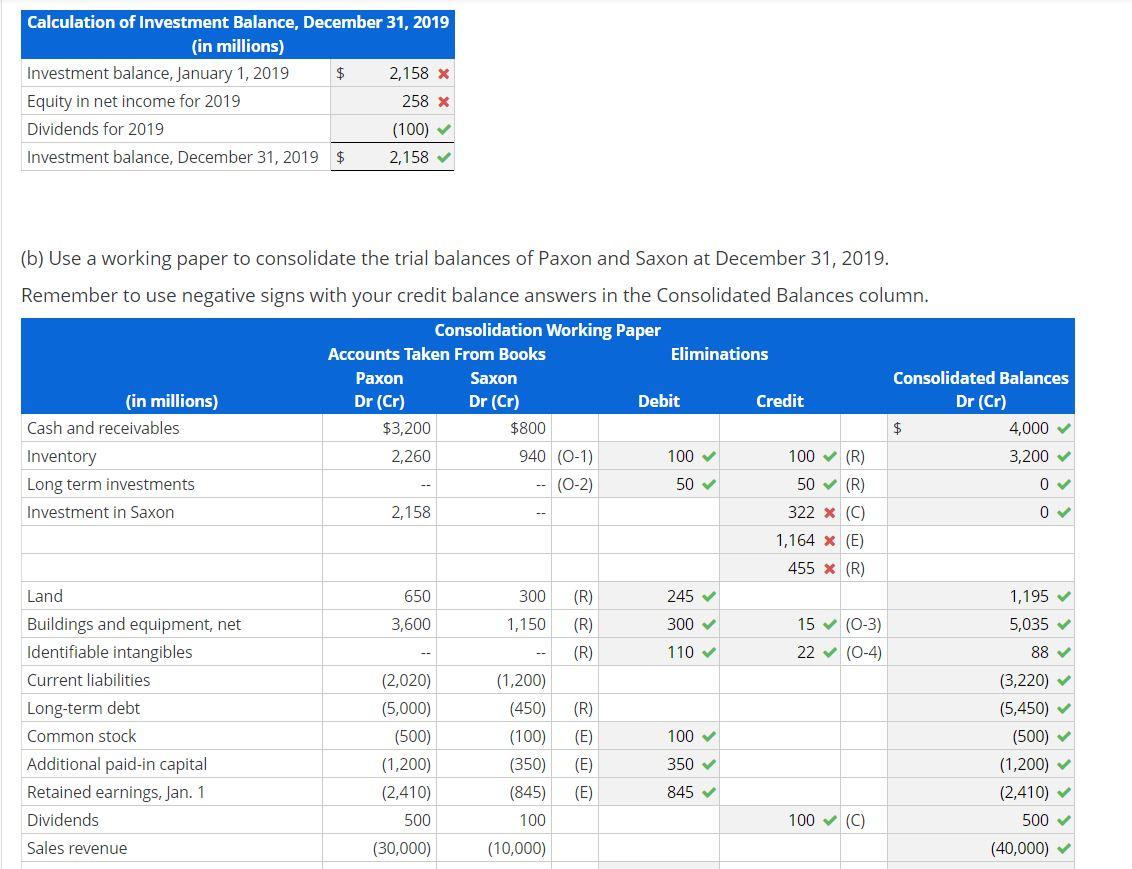The image size is (1132, 869).
Task: Click the (O-2) reference in Long term investments row
Action: pos(575,485)
